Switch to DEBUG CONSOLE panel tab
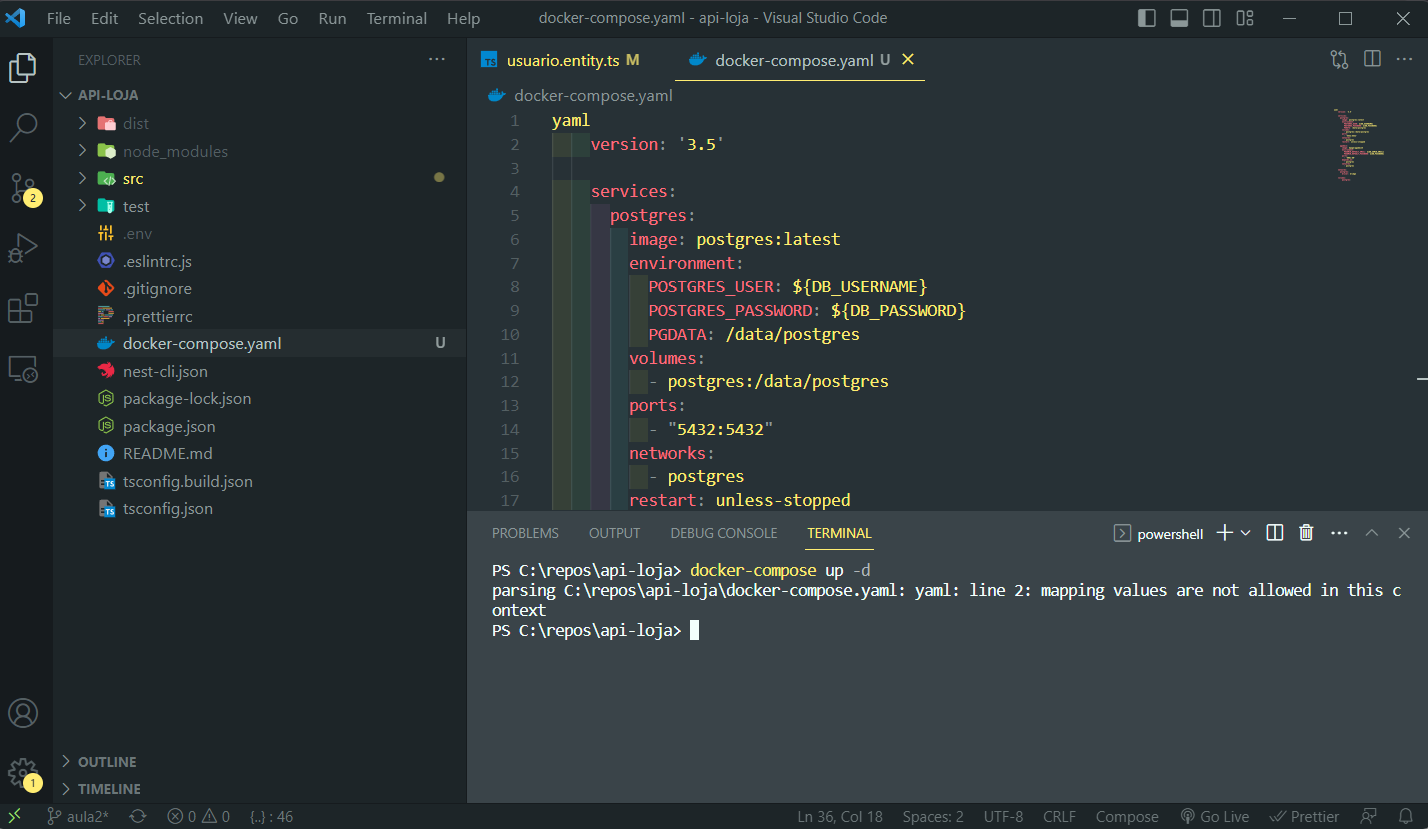The width and height of the screenshot is (1428, 829). click(724, 533)
